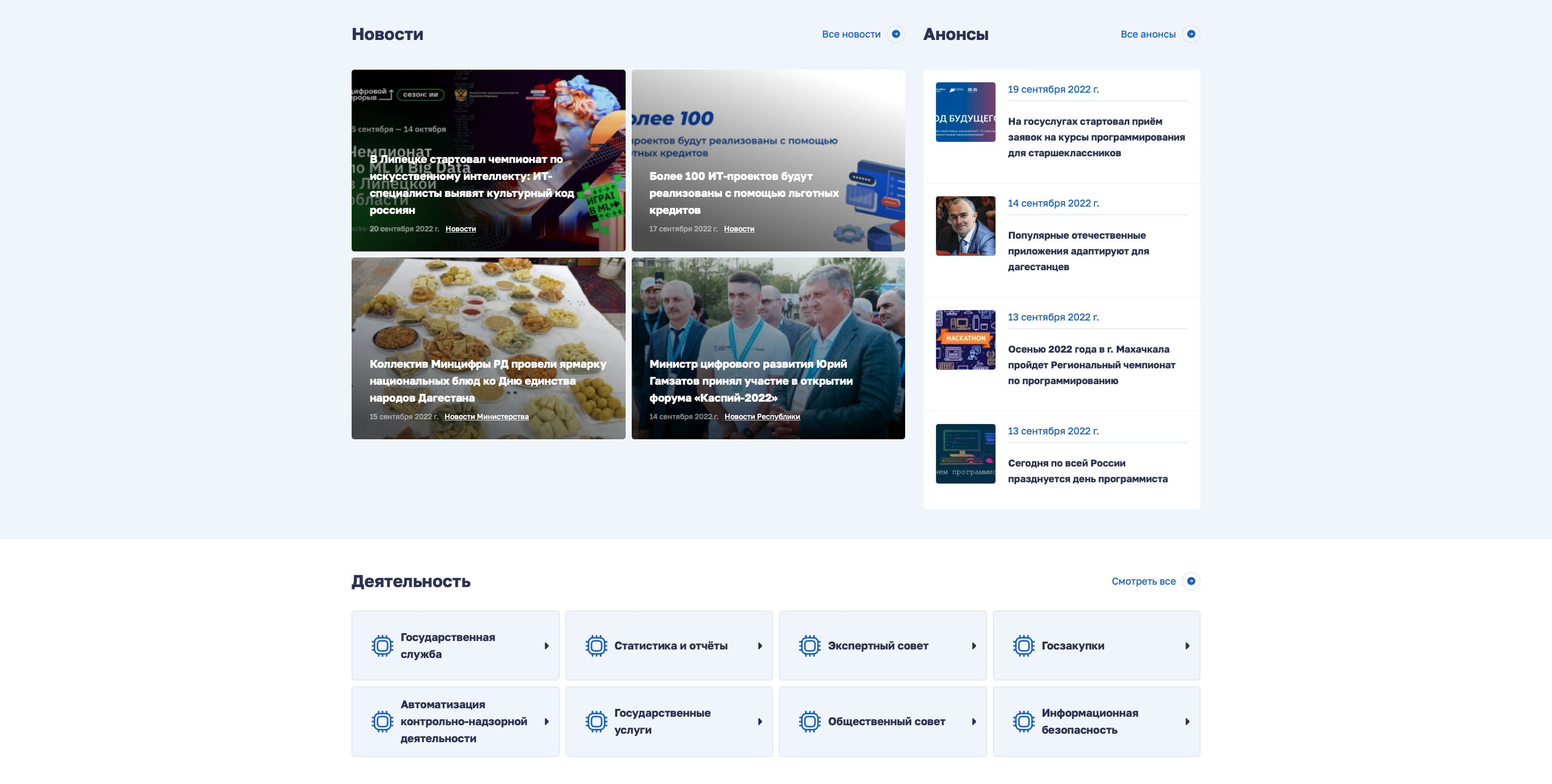Viewport: 1552px width, 784px height.
Task: Expand the Госзакупки card arrow
Action: coord(1188,646)
